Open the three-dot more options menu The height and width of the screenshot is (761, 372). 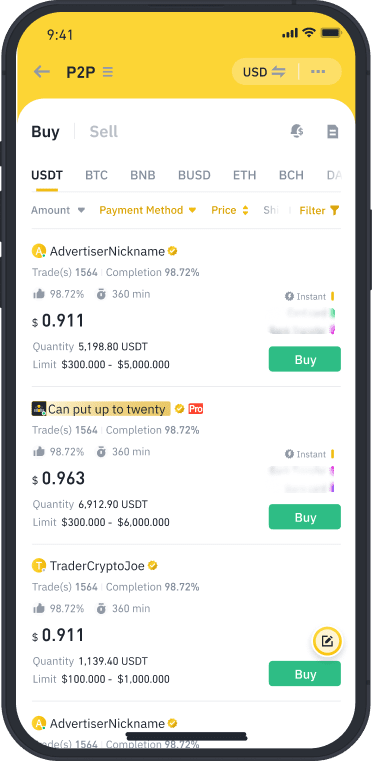(x=318, y=72)
